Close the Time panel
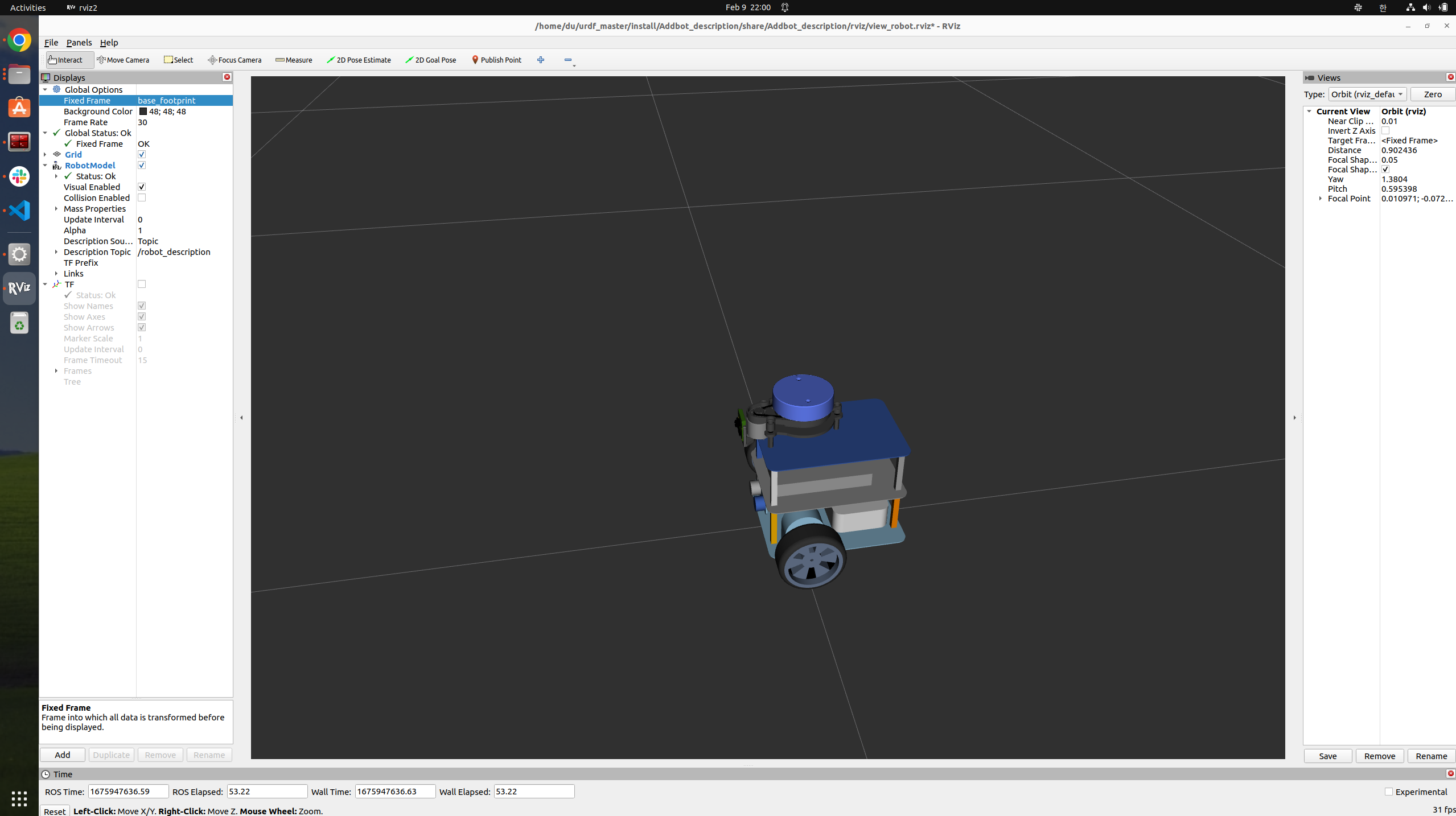This screenshot has width=1456, height=816. (1450, 773)
